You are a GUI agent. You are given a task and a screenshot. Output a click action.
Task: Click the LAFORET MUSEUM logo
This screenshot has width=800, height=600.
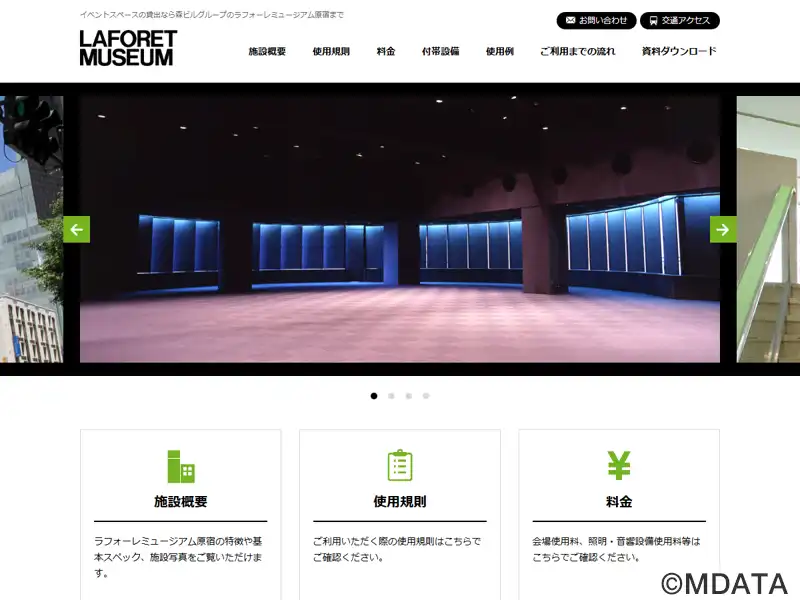[x=128, y=48]
